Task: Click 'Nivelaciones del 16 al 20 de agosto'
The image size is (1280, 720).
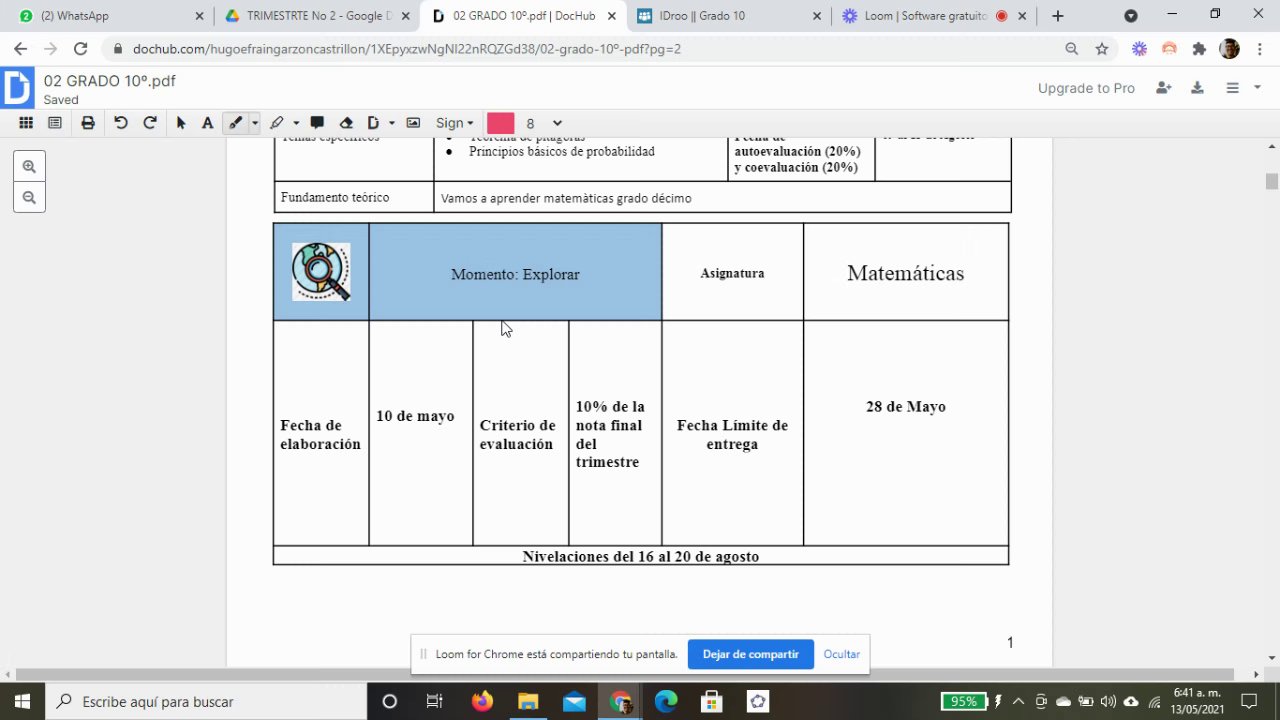Action: (x=641, y=556)
